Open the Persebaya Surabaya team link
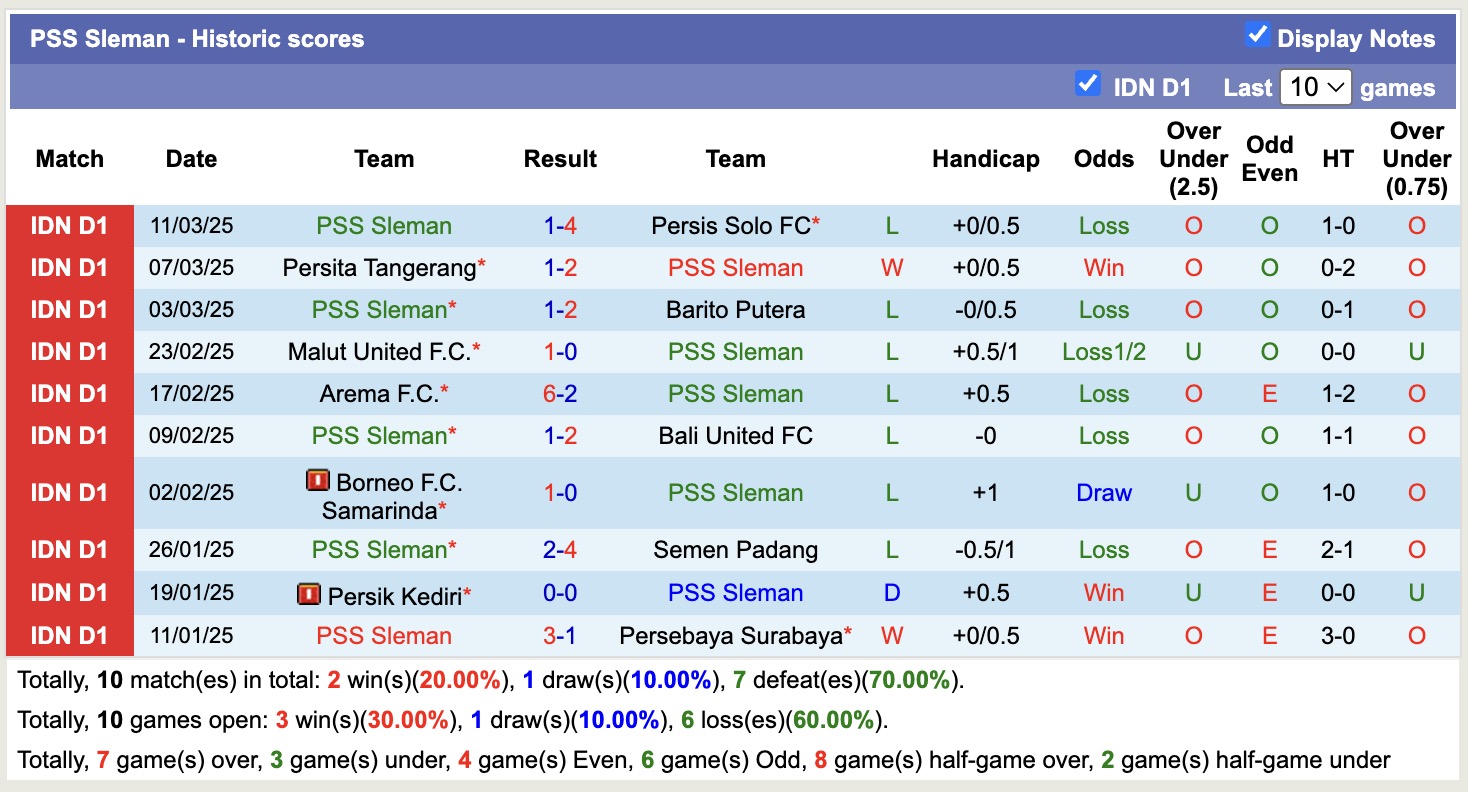Viewport: 1468px width, 792px height. pos(731,635)
